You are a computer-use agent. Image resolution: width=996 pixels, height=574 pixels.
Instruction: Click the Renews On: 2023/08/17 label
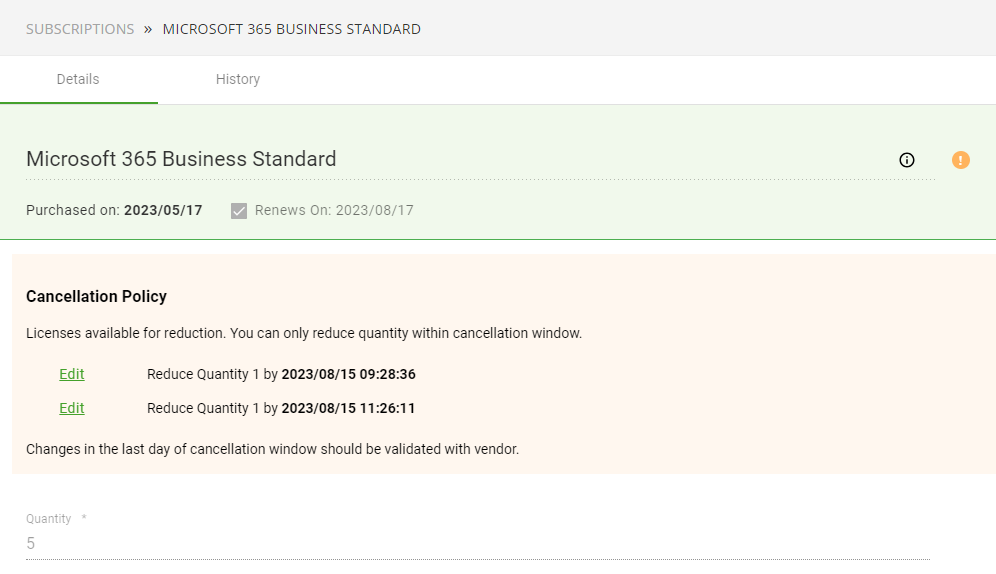click(334, 210)
